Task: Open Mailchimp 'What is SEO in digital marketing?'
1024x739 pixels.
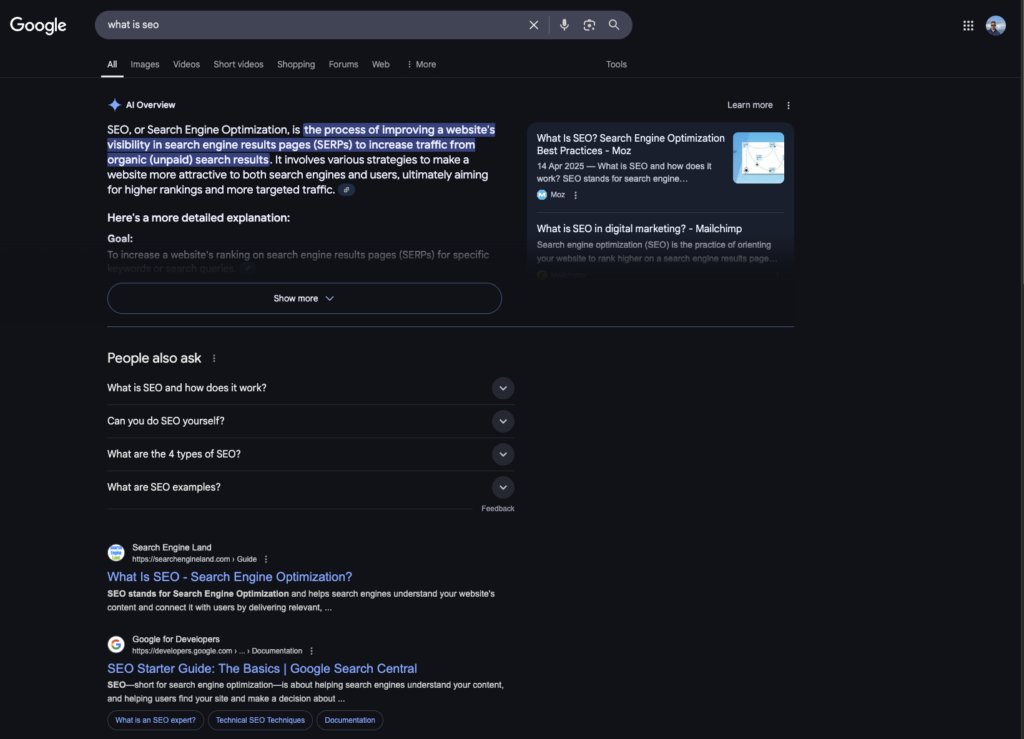Action: [639, 228]
